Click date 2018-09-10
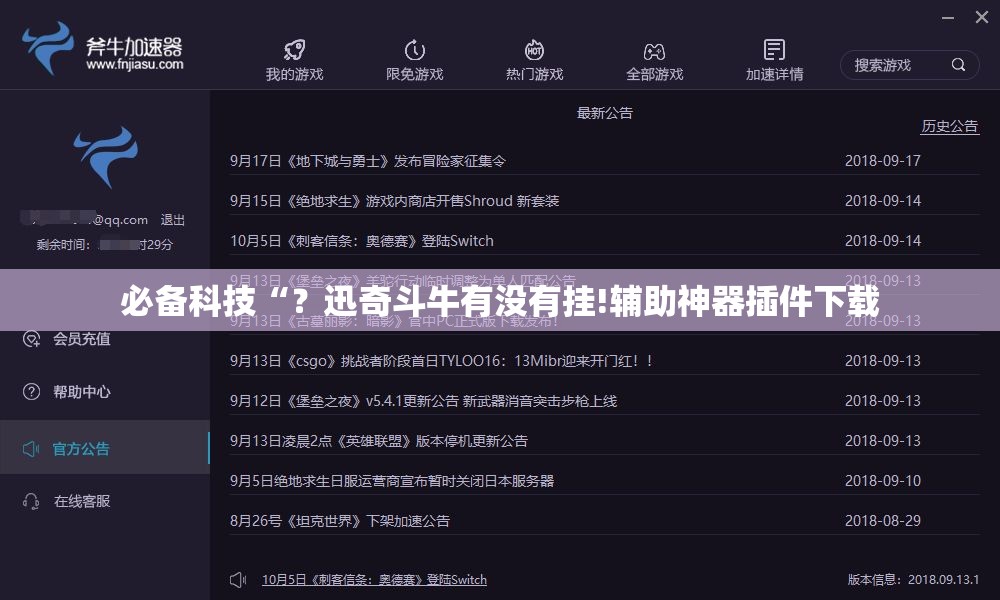This screenshot has width=1000, height=600. 883,481
